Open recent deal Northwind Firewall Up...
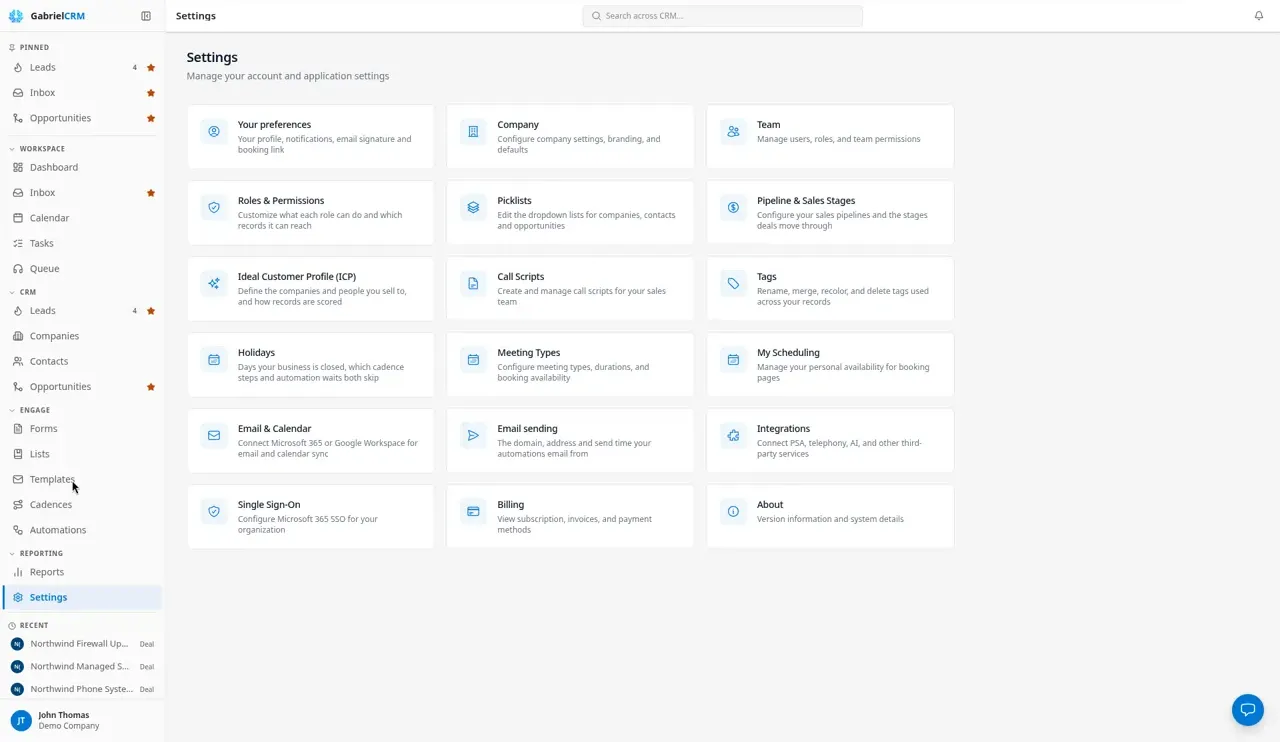This screenshot has height=742, width=1280. 82,644
